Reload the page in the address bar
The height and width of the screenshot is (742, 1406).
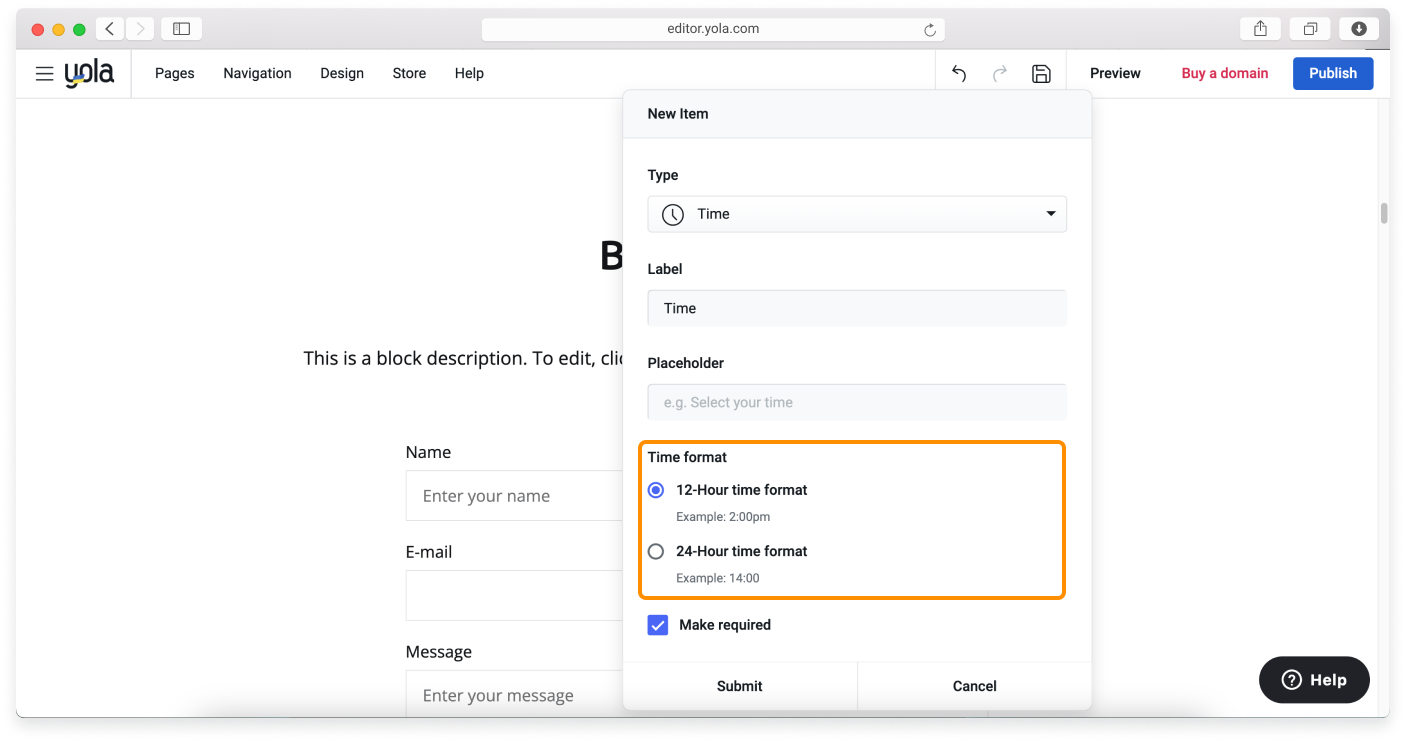click(x=930, y=30)
